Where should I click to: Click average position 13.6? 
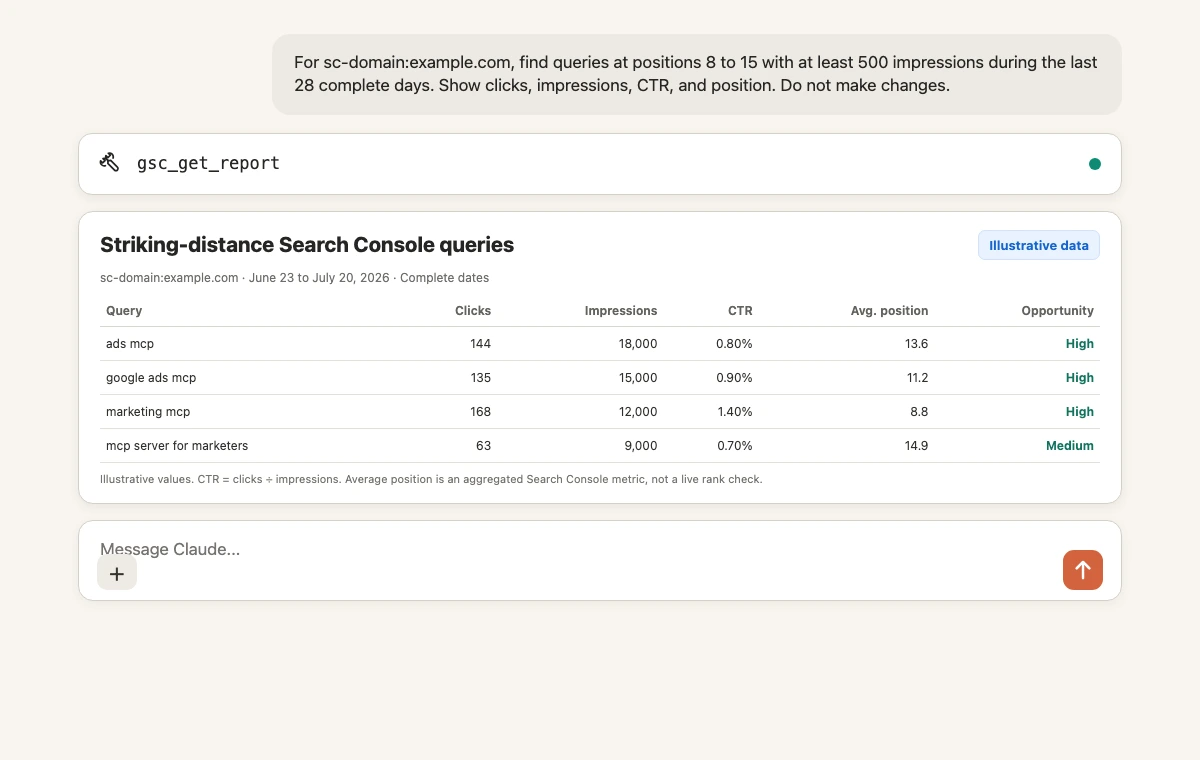917,344
